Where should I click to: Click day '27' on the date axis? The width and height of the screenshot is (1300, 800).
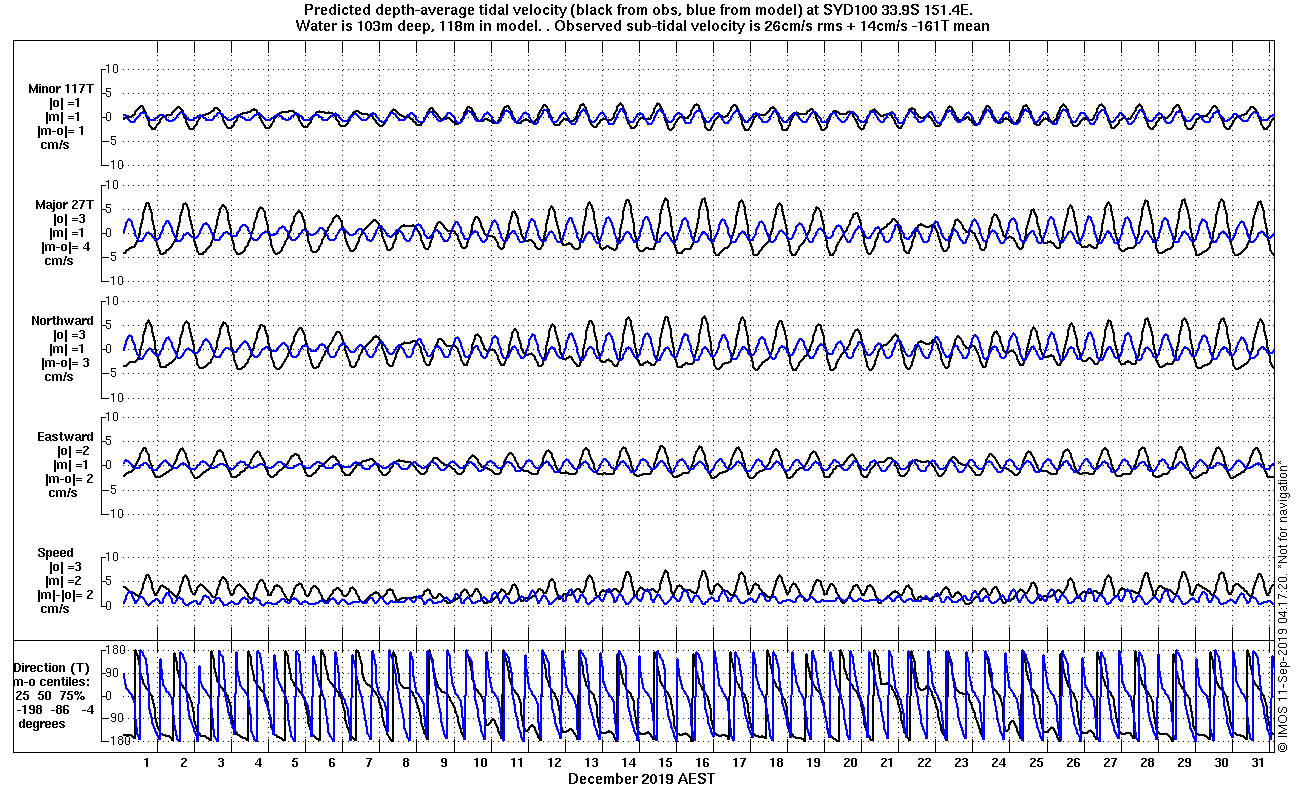[x=1110, y=763]
